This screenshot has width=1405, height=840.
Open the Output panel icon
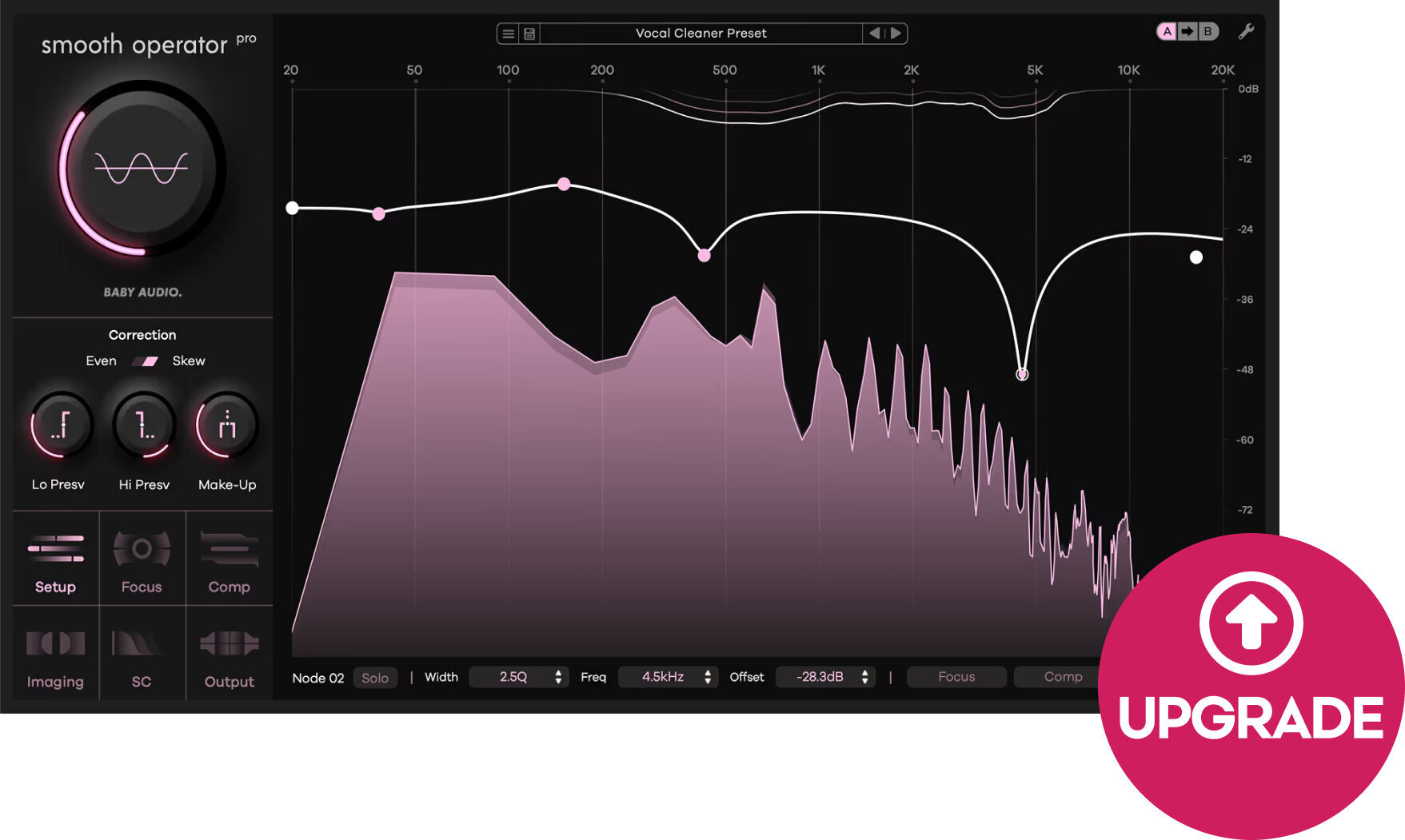(228, 644)
